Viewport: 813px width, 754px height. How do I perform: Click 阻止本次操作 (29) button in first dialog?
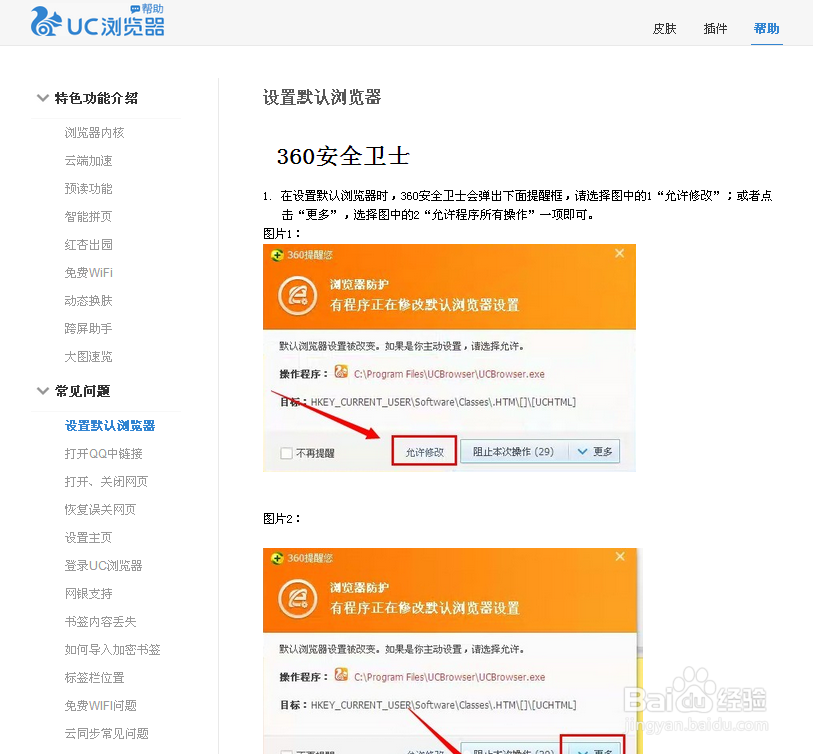513,452
